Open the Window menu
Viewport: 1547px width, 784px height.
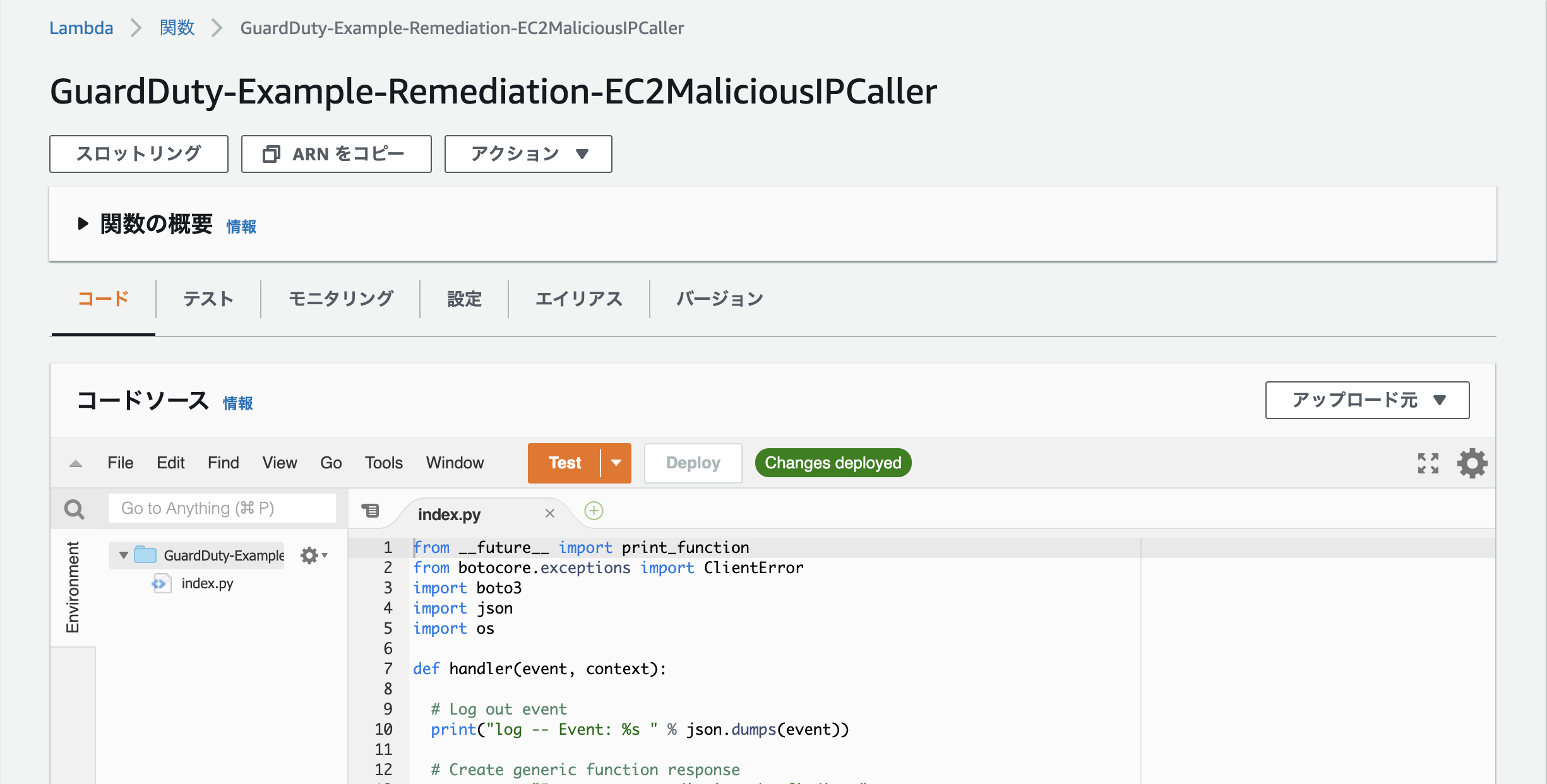pos(455,463)
